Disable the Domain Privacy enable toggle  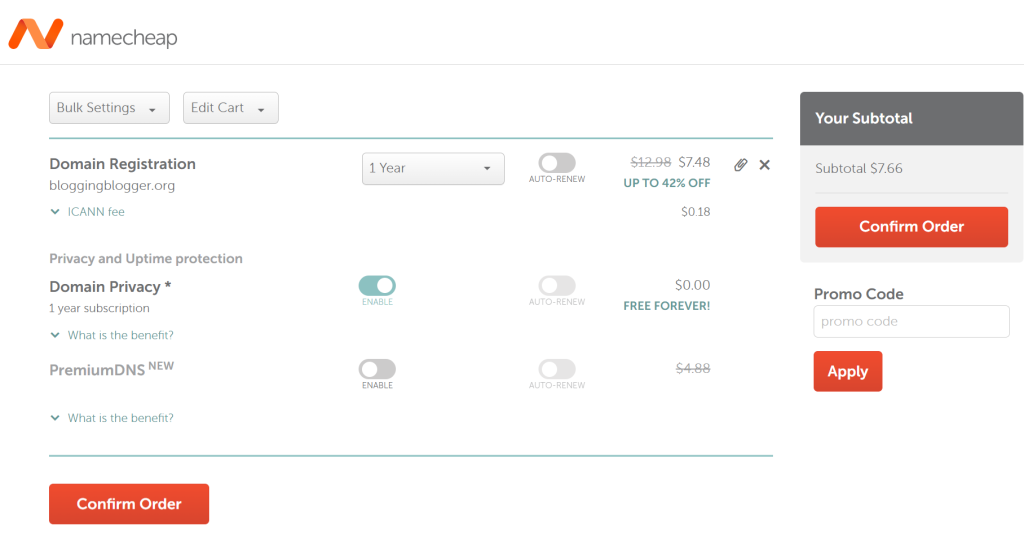coord(377,286)
